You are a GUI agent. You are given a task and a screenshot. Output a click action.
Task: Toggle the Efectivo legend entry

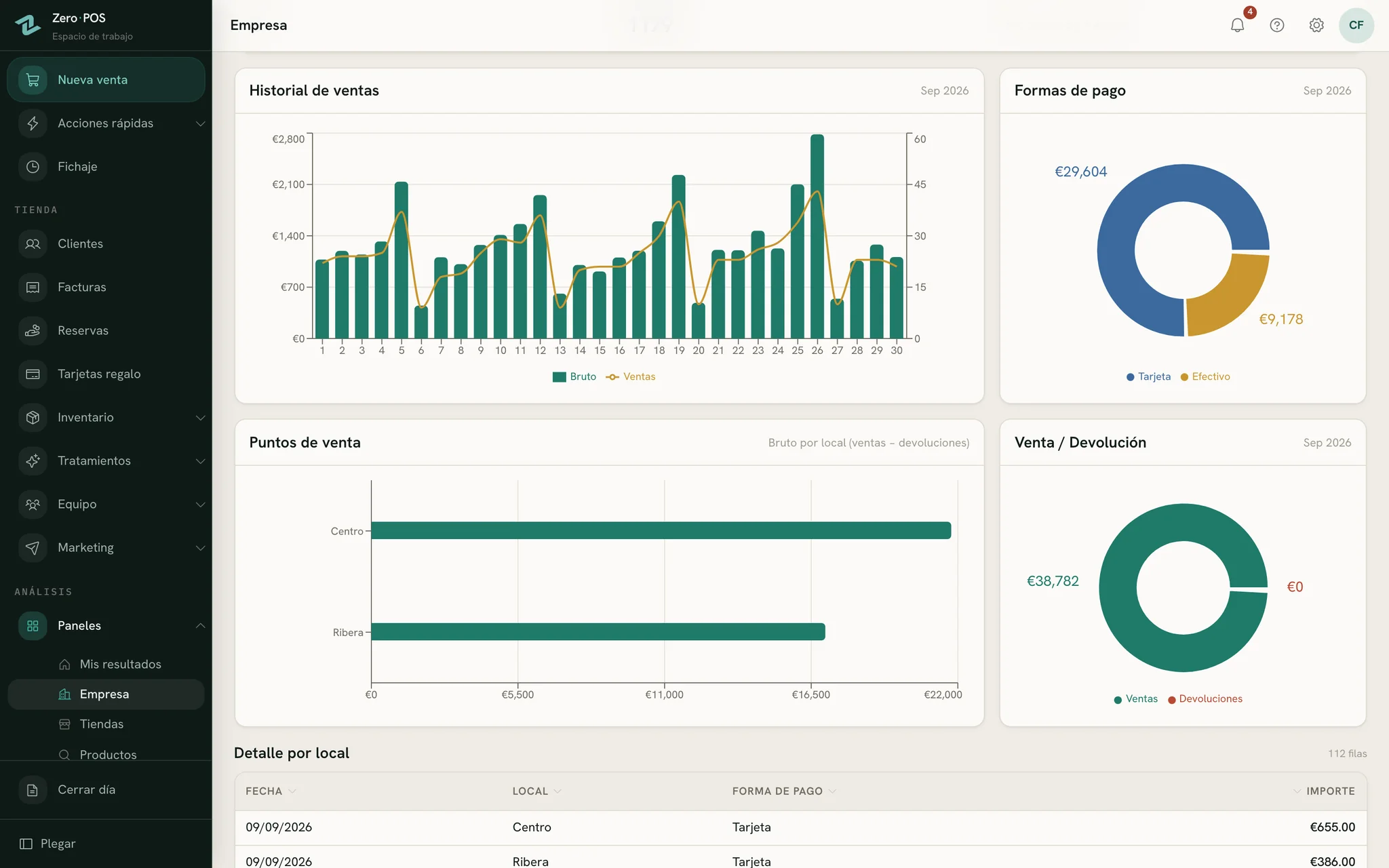[x=1205, y=376]
